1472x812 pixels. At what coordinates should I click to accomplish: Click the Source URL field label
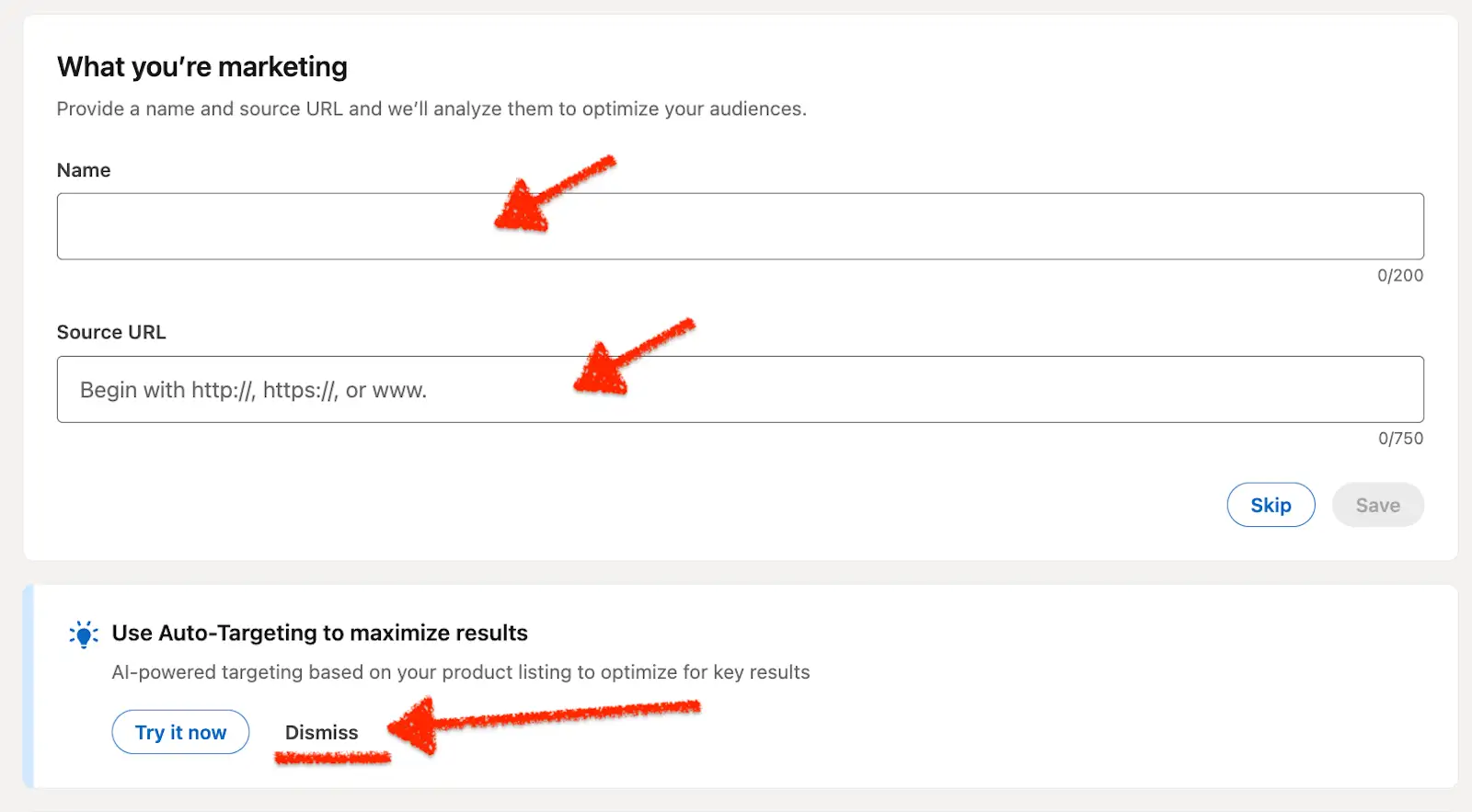point(111,332)
